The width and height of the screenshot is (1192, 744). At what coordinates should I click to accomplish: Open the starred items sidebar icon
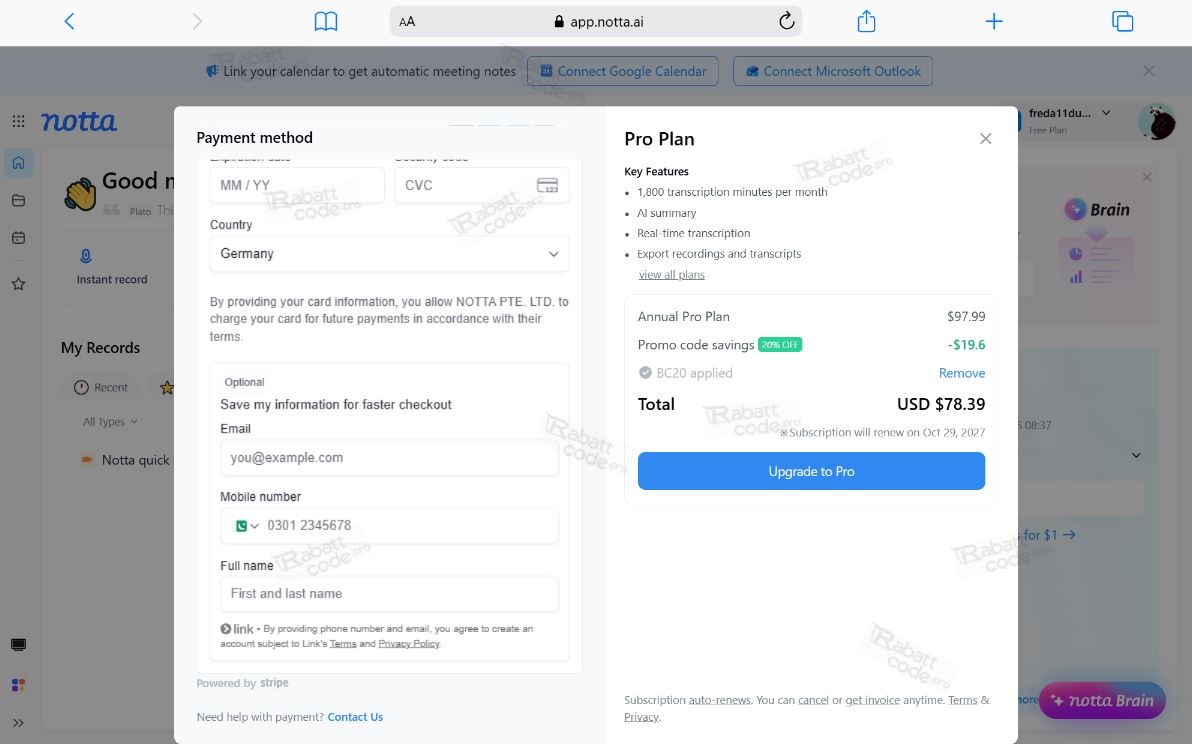[x=19, y=283]
